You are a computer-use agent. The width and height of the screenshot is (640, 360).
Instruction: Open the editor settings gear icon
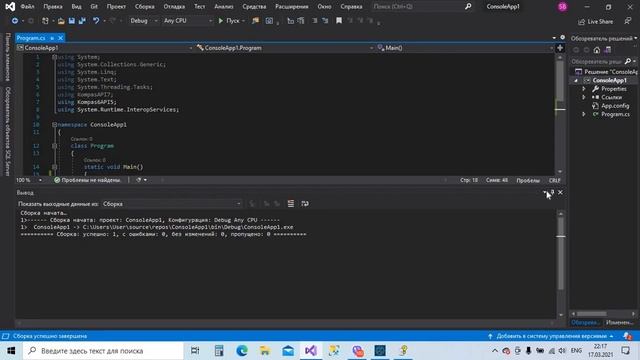click(562, 38)
